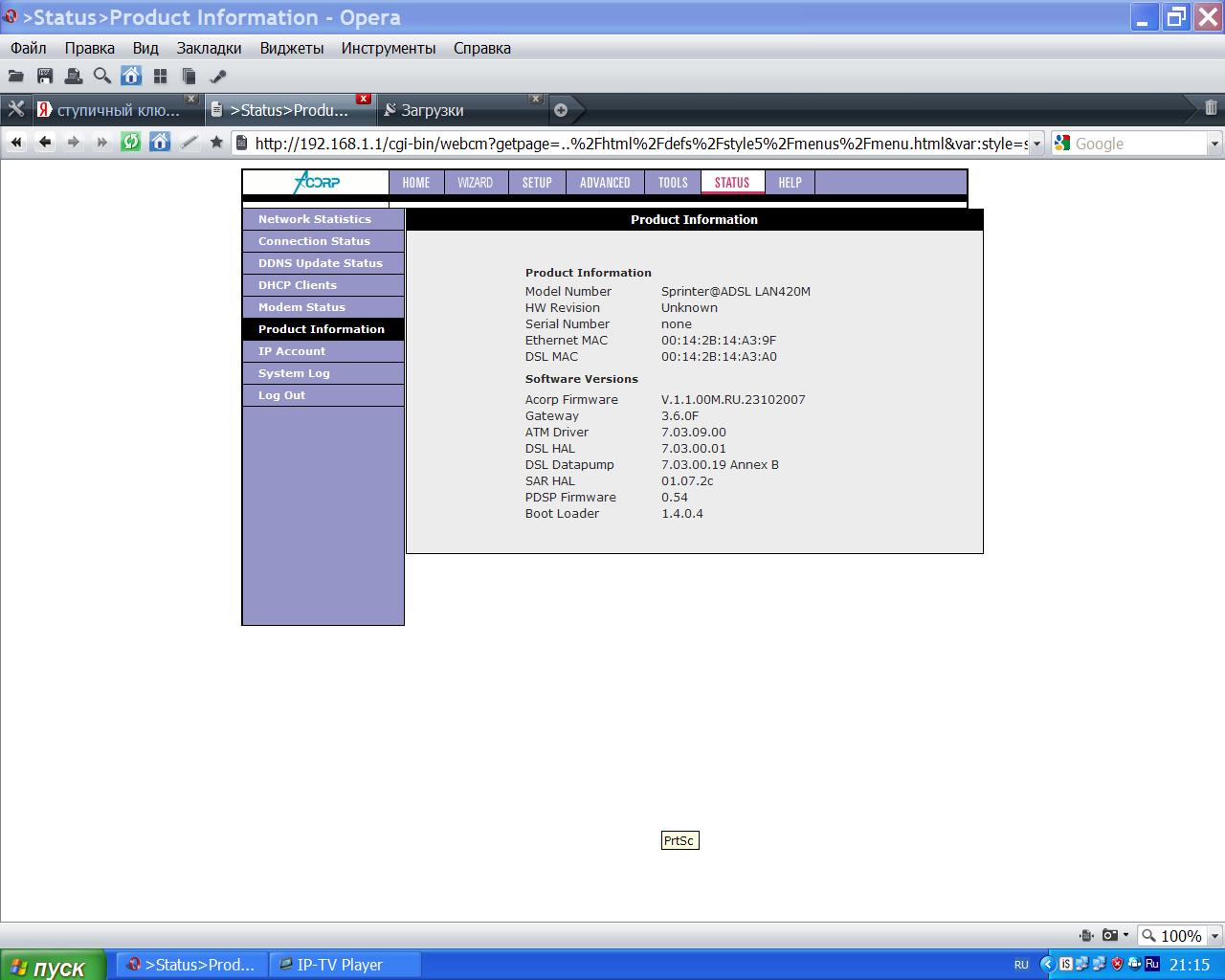This screenshot has width=1225, height=980.
Task: Click the Save floppy disk icon
Action: [45, 77]
